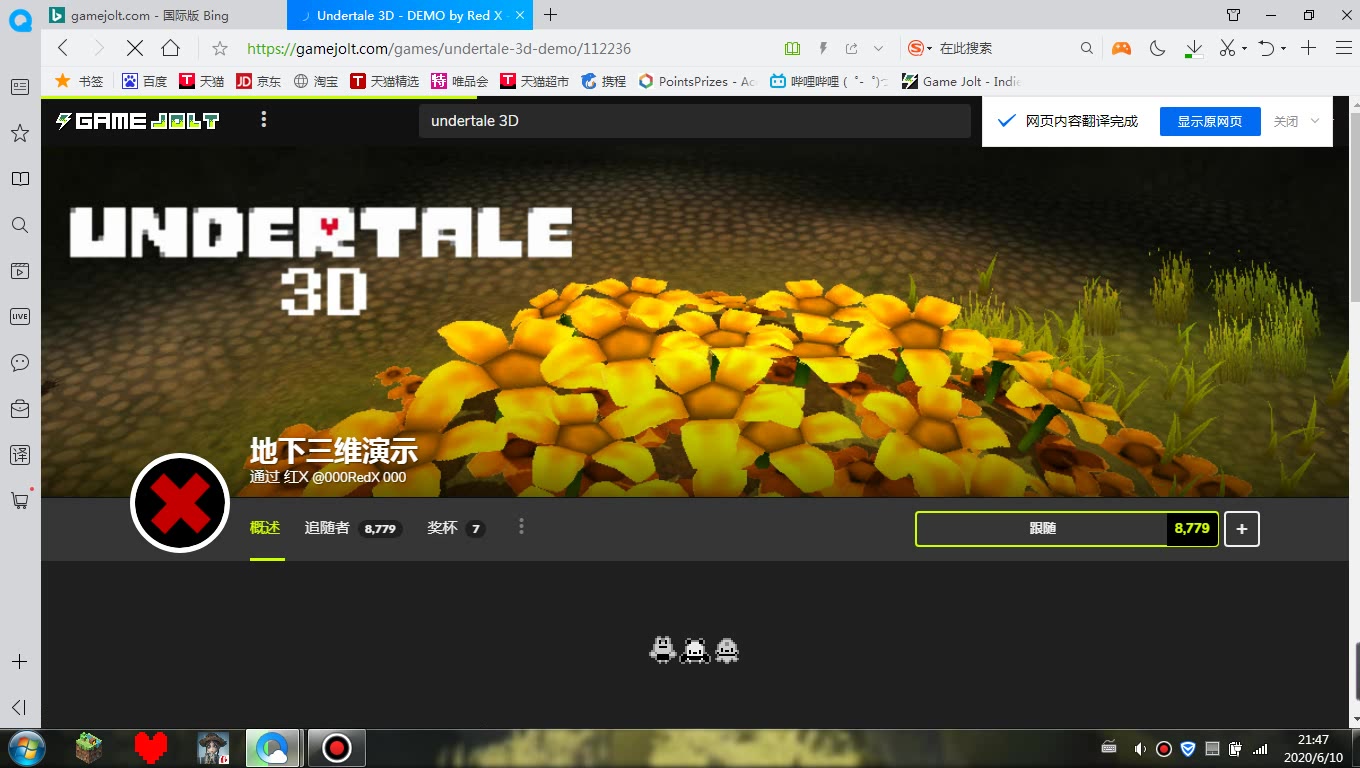Viewport: 1360px width, 768px height.
Task: Go back with the browser back arrow
Action: 63,48
